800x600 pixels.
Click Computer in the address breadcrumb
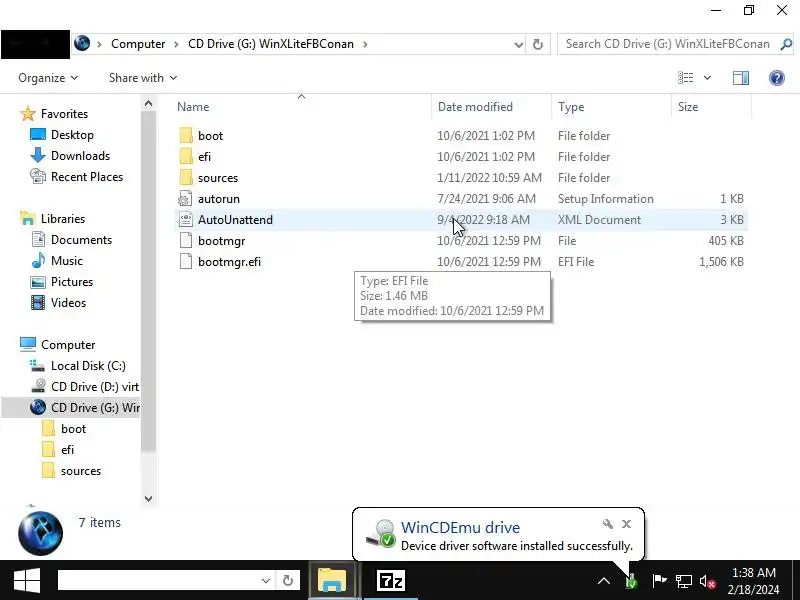[x=138, y=44]
